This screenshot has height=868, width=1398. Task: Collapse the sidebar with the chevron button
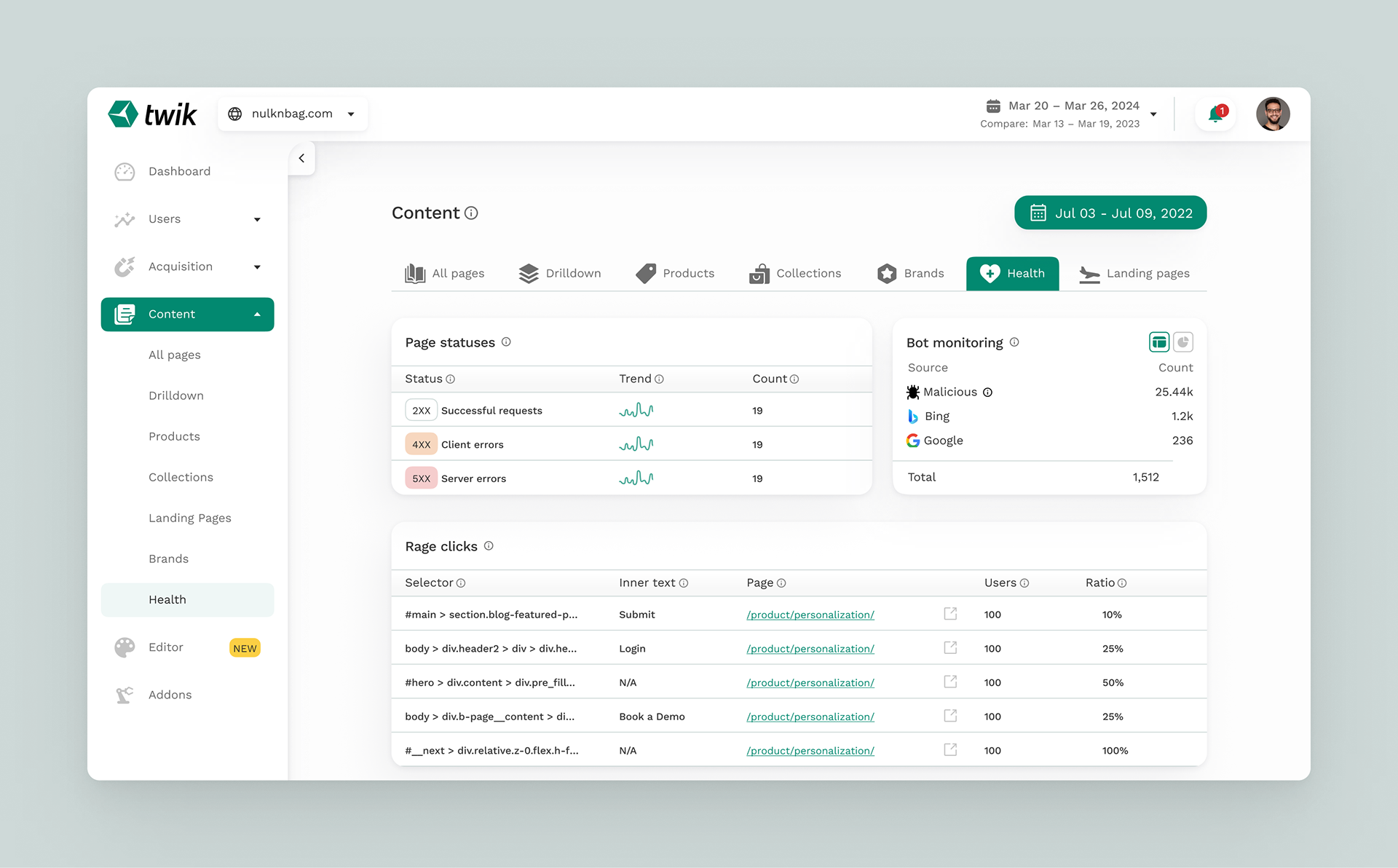pyautogui.click(x=301, y=158)
